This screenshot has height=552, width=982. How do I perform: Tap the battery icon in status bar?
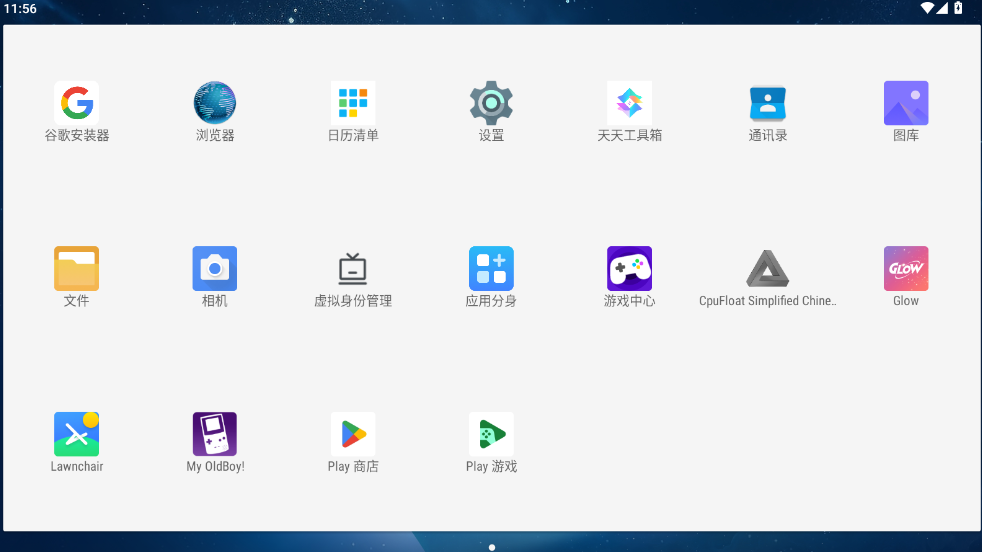(x=958, y=8)
